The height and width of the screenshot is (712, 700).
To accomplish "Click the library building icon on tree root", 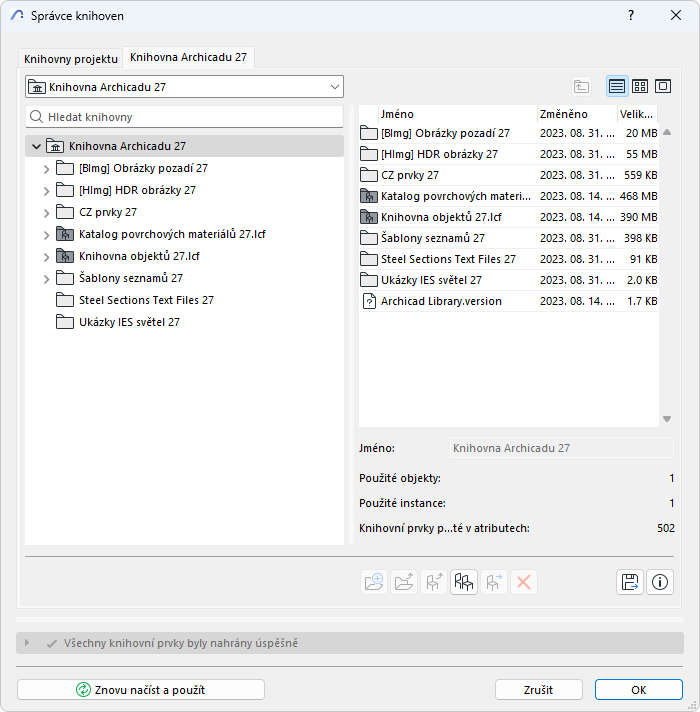I will (x=55, y=146).
